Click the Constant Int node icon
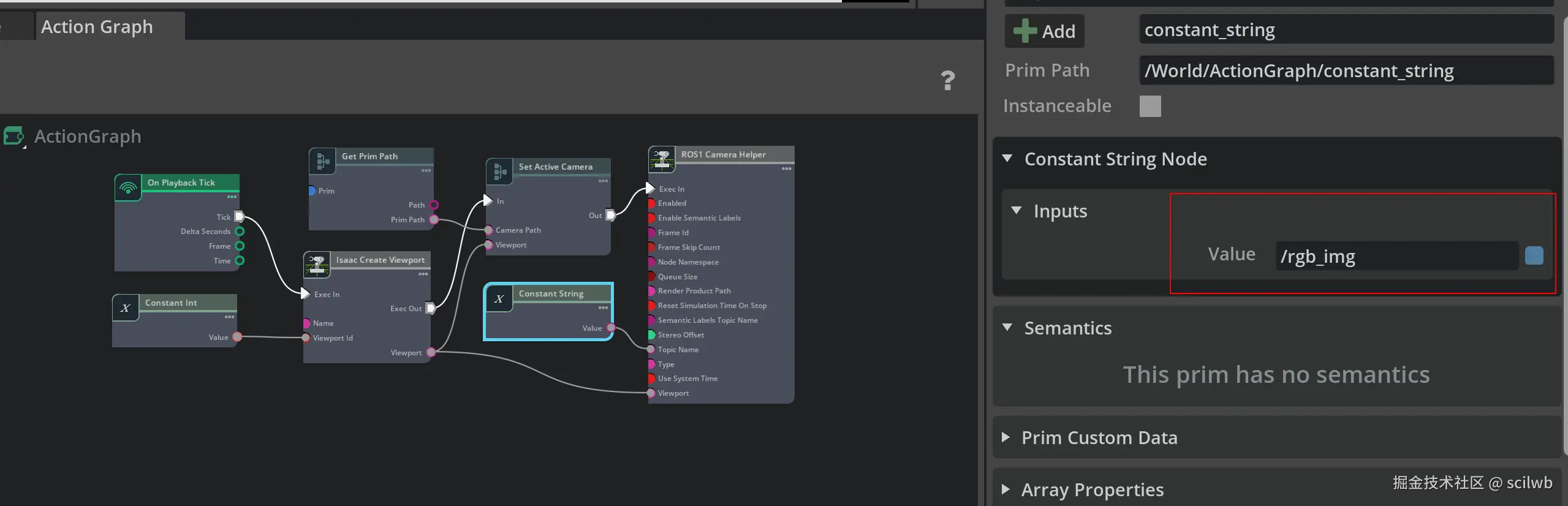The image size is (1568, 506). [x=126, y=308]
